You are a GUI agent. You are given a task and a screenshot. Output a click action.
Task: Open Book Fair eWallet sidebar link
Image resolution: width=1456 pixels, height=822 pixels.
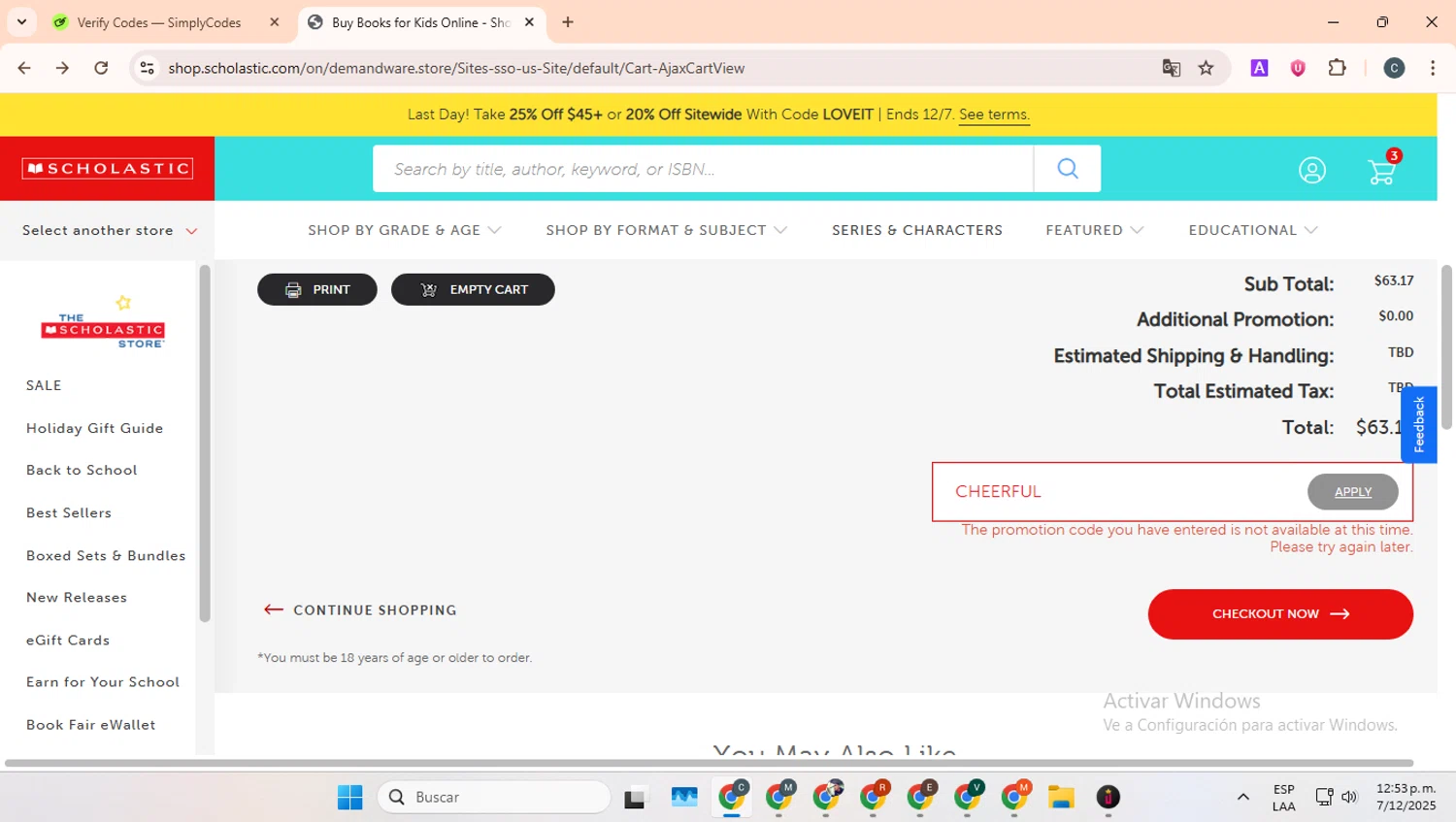coord(91,725)
